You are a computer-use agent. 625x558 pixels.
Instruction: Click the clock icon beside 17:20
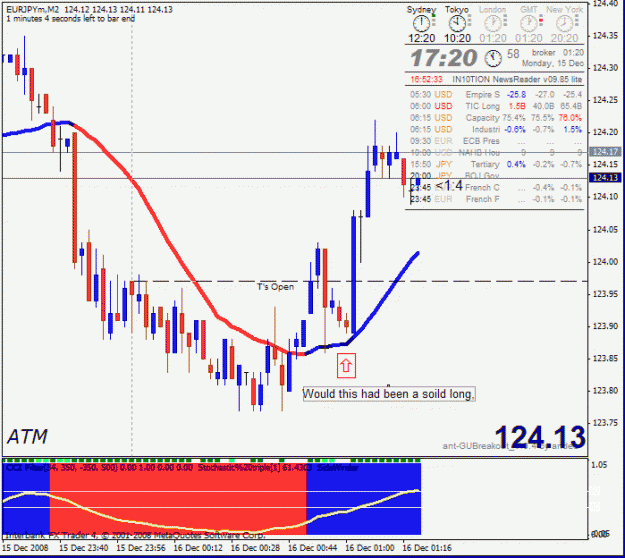point(493,59)
